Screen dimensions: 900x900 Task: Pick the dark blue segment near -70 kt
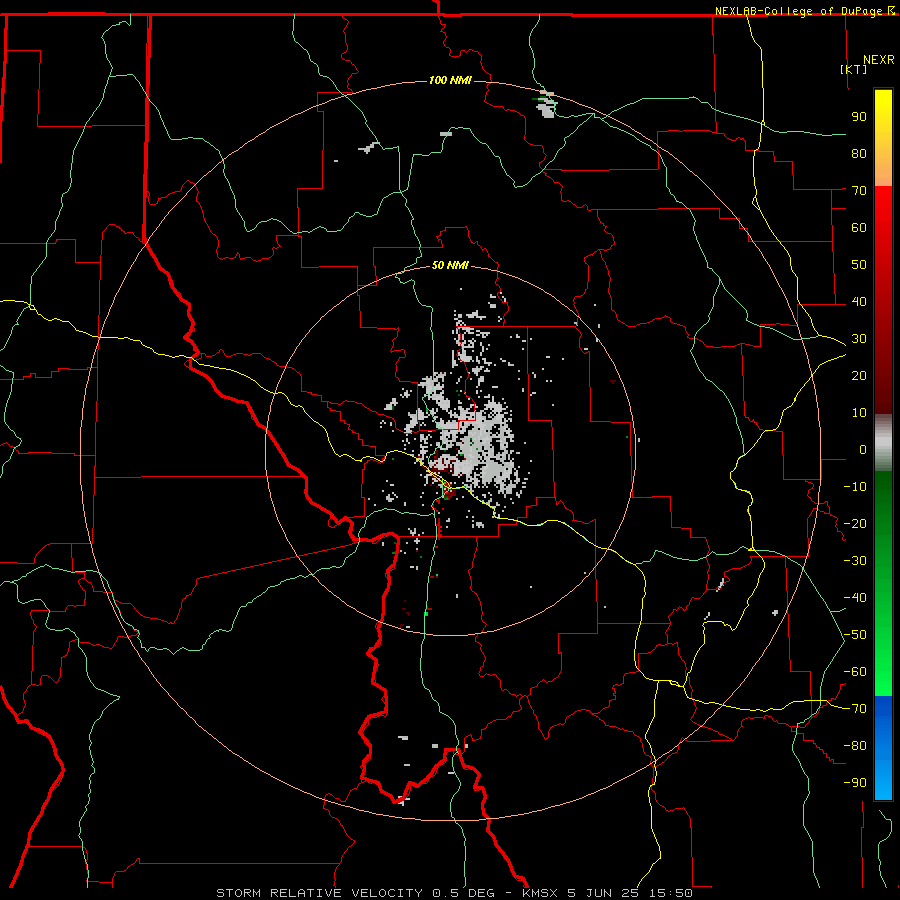coord(883,709)
